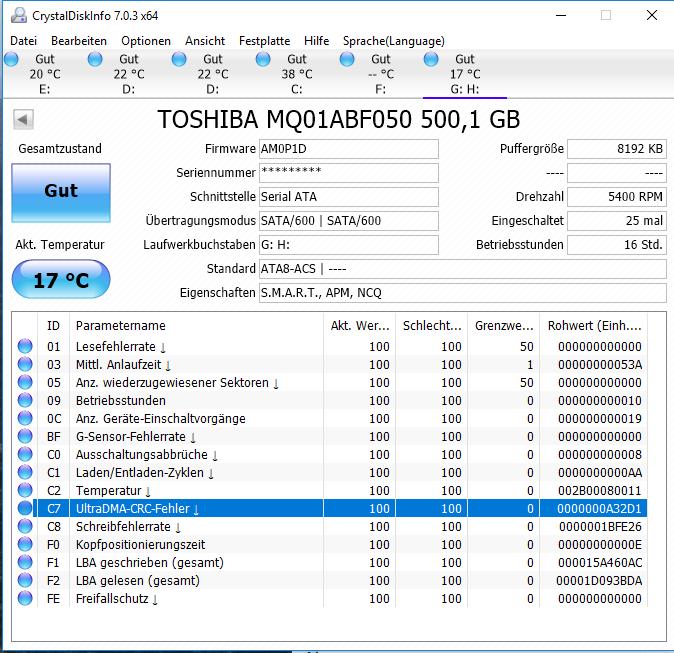674x653 pixels.
Task: Click the Übertragungsmodus field SATA/600
Action: tap(349, 221)
